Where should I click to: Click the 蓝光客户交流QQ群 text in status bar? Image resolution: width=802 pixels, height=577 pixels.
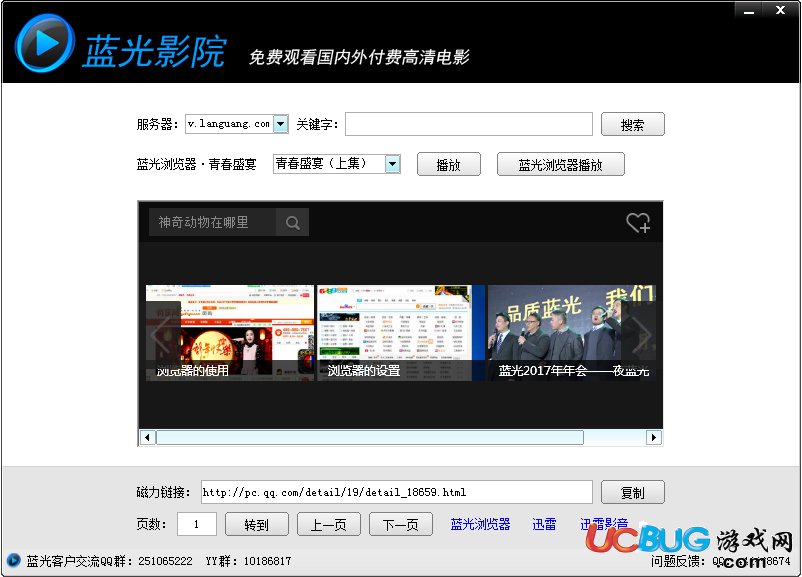tap(109, 561)
